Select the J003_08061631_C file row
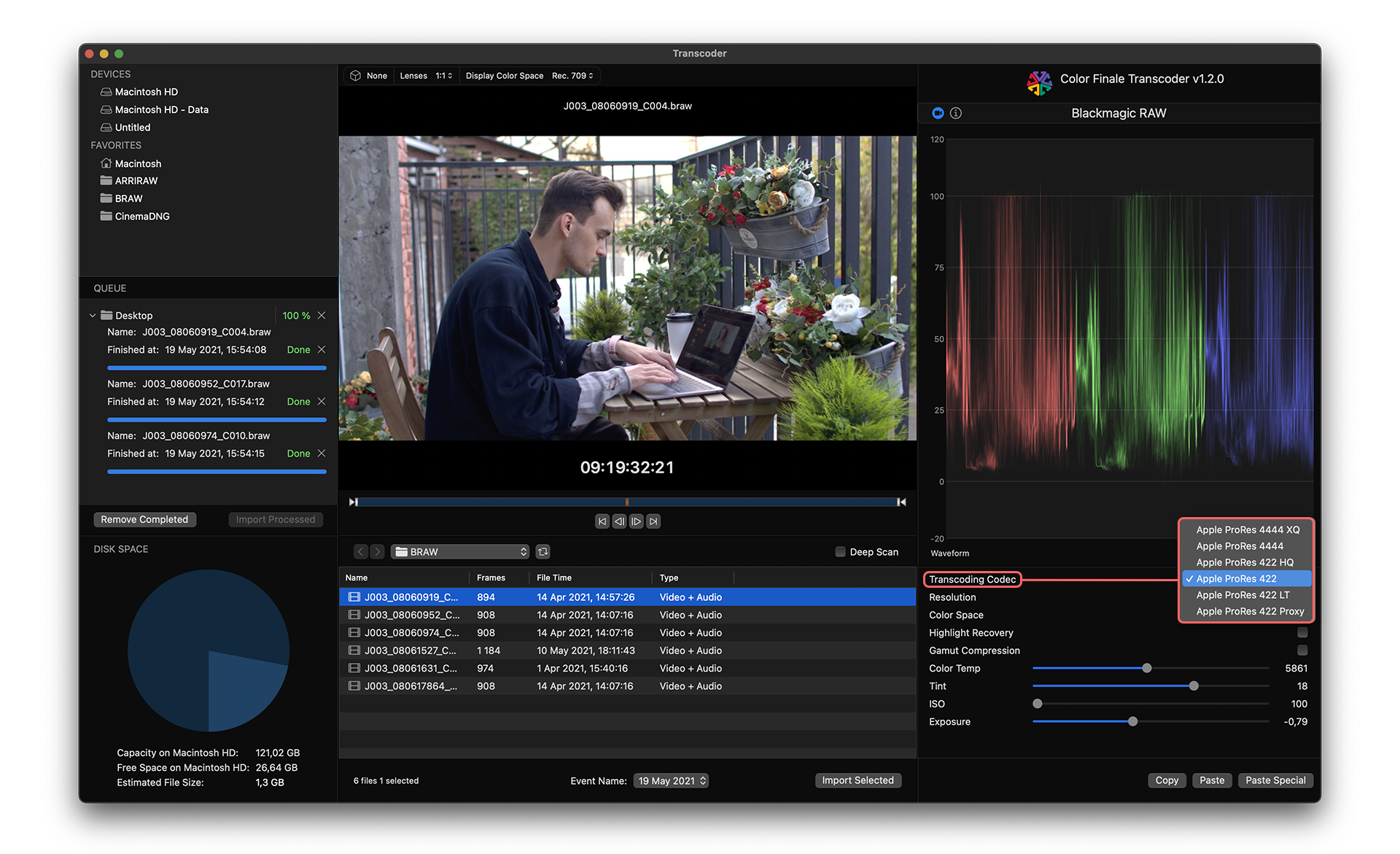 (x=627, y=668)
